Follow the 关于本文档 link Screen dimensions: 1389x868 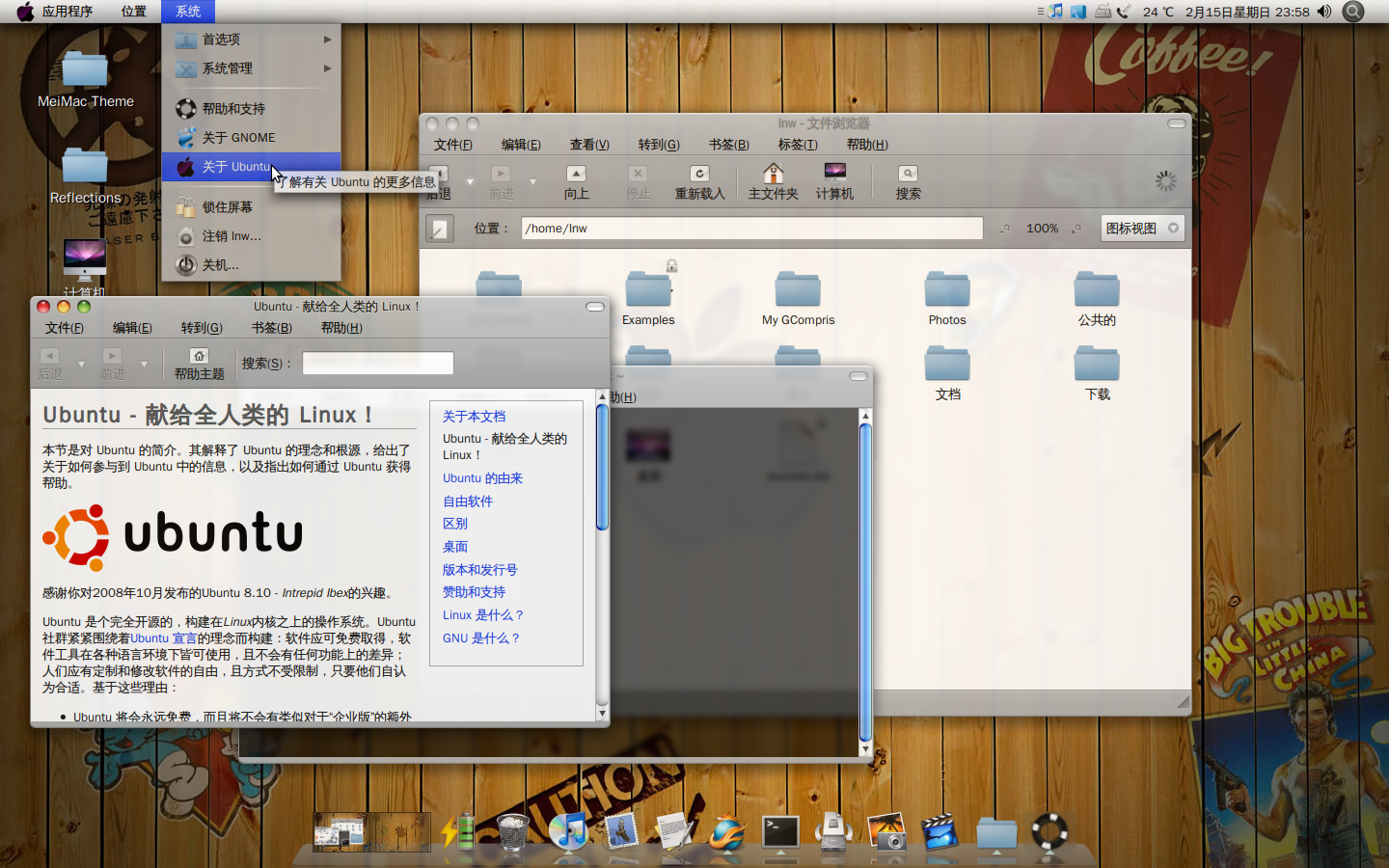(x=474, y=417)
